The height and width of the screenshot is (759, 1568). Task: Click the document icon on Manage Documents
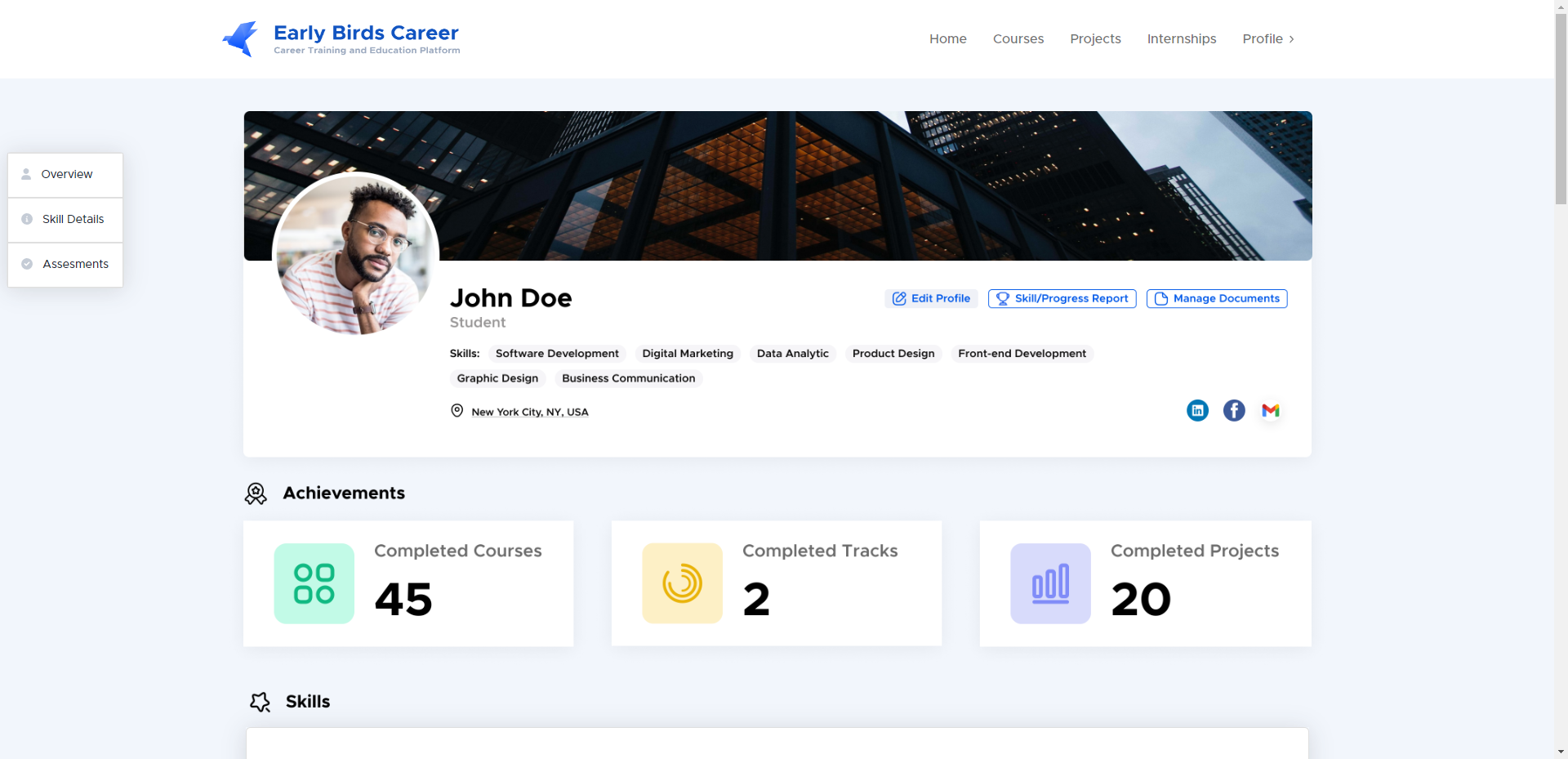point(1161,299)
